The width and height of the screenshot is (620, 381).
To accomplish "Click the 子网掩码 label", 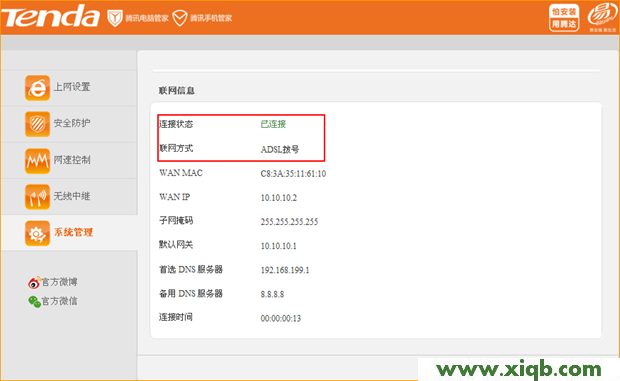I will tap(176, 221).
